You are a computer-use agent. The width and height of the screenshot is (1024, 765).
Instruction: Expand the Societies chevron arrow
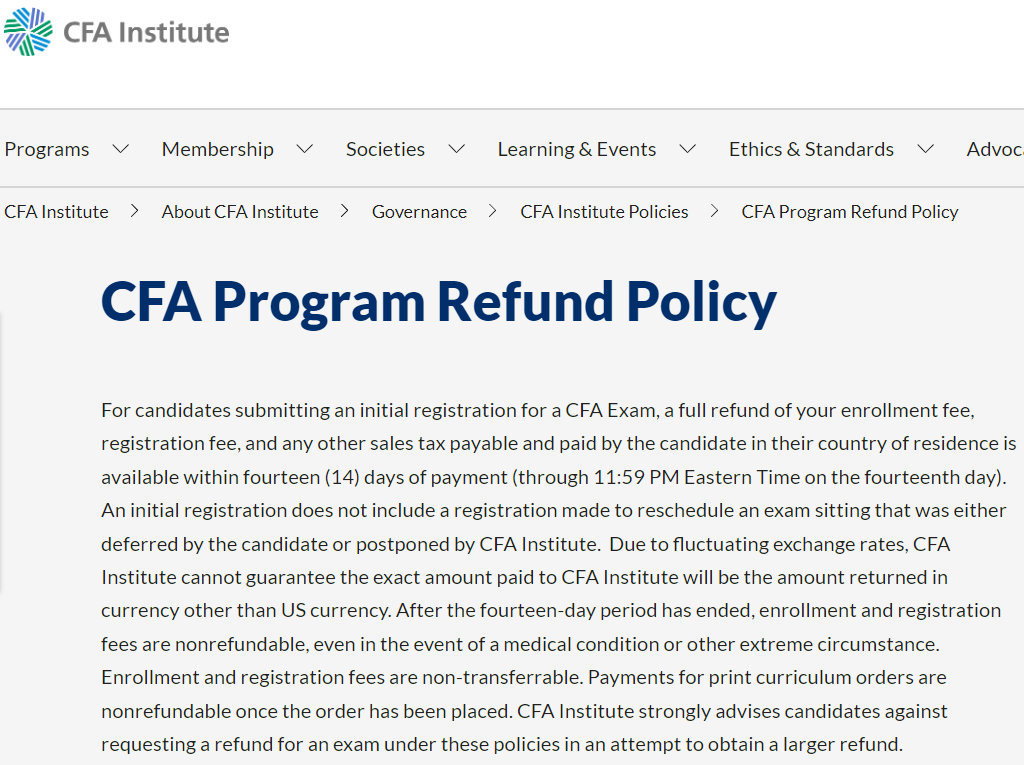point(457,149)
